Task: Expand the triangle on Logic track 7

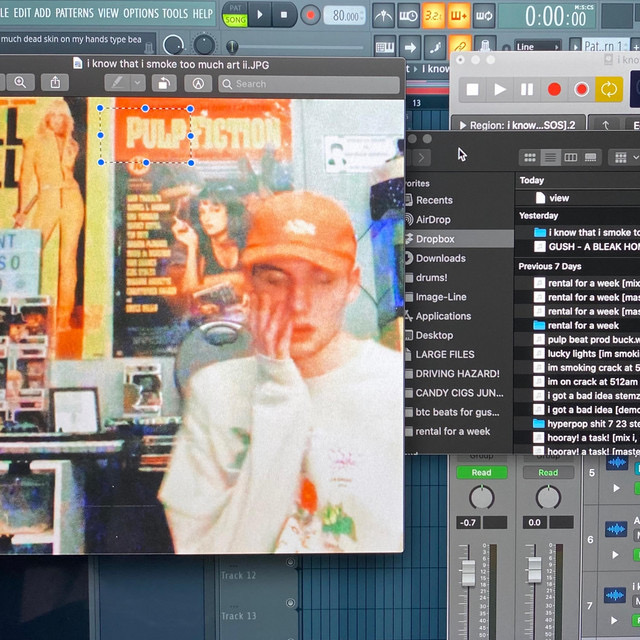Action: pos(614,620)
